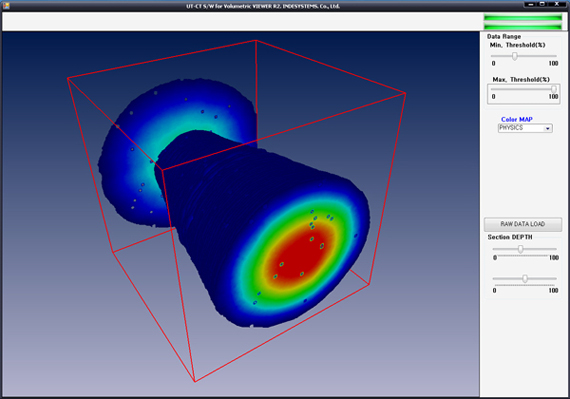This screenshot has width=570, height=399.
Task: Click the Min. Threshold slider track right end
Action: (555, 56)
